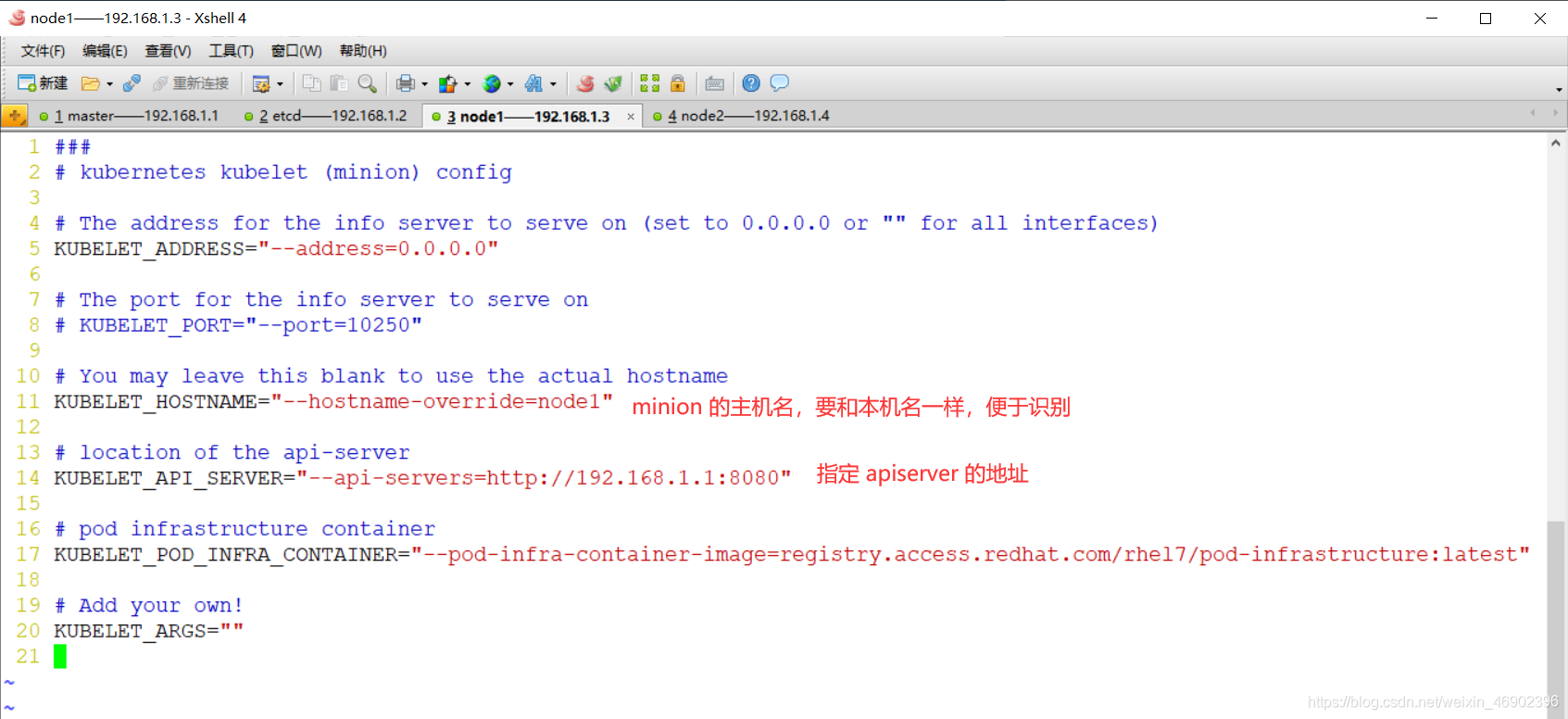Image resolution: width=1568 pixels, height=719 pixels.
Task: Open the session properties icon
Action: 261,84
